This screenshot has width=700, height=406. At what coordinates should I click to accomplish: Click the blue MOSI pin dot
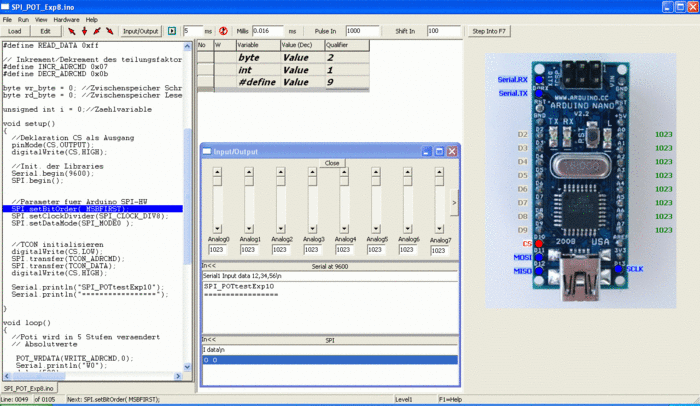tap(539, 257)
